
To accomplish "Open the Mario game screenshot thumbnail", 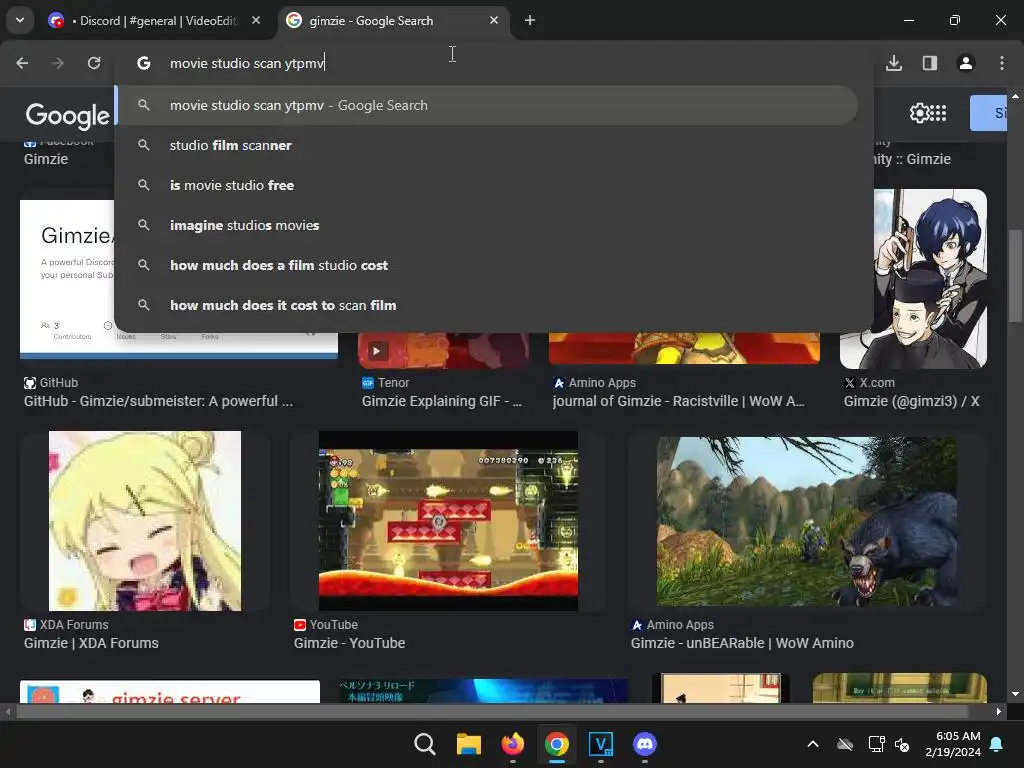I will 448,521.
